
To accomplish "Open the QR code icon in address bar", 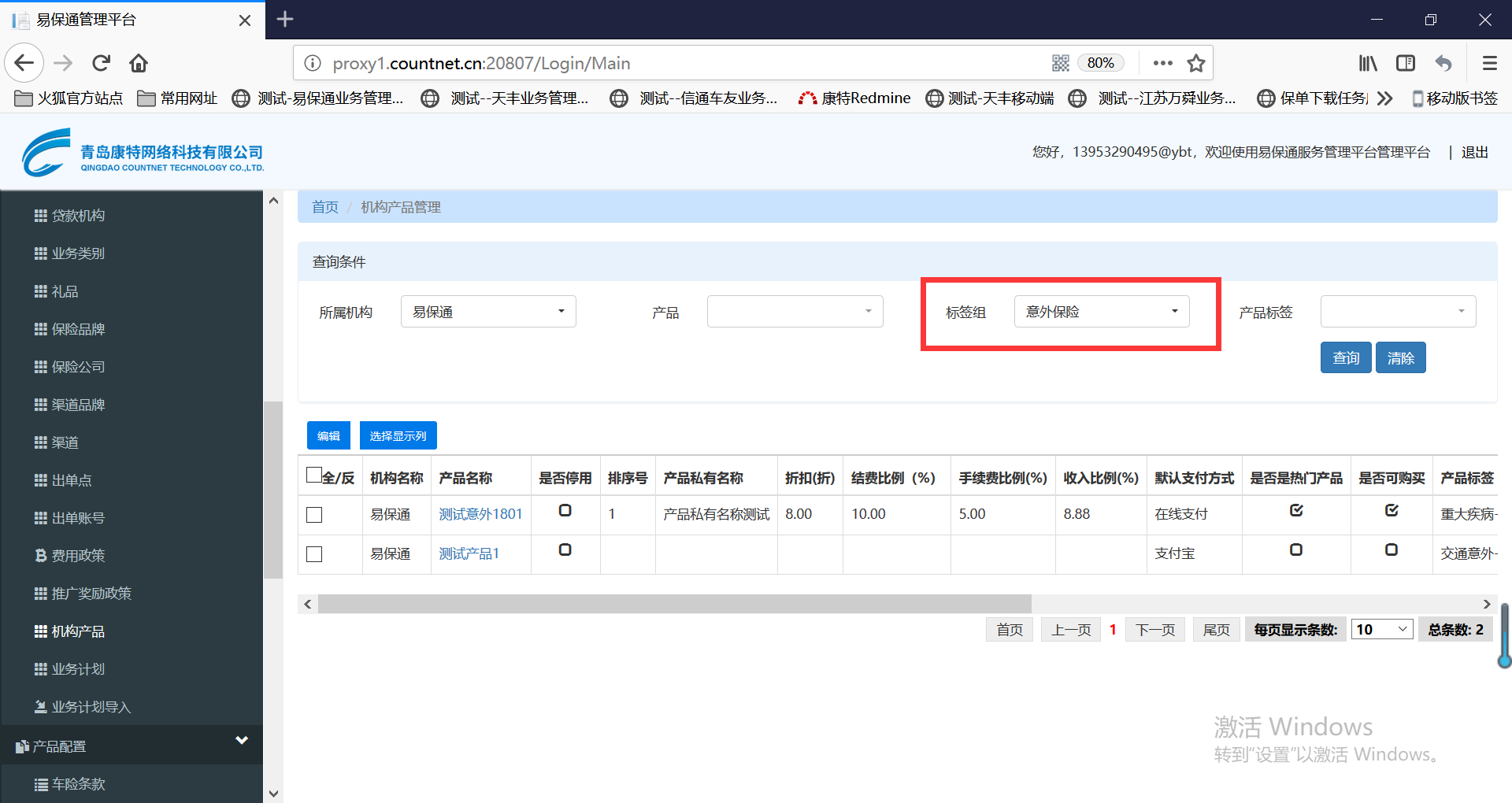I will pos(1061,63).
